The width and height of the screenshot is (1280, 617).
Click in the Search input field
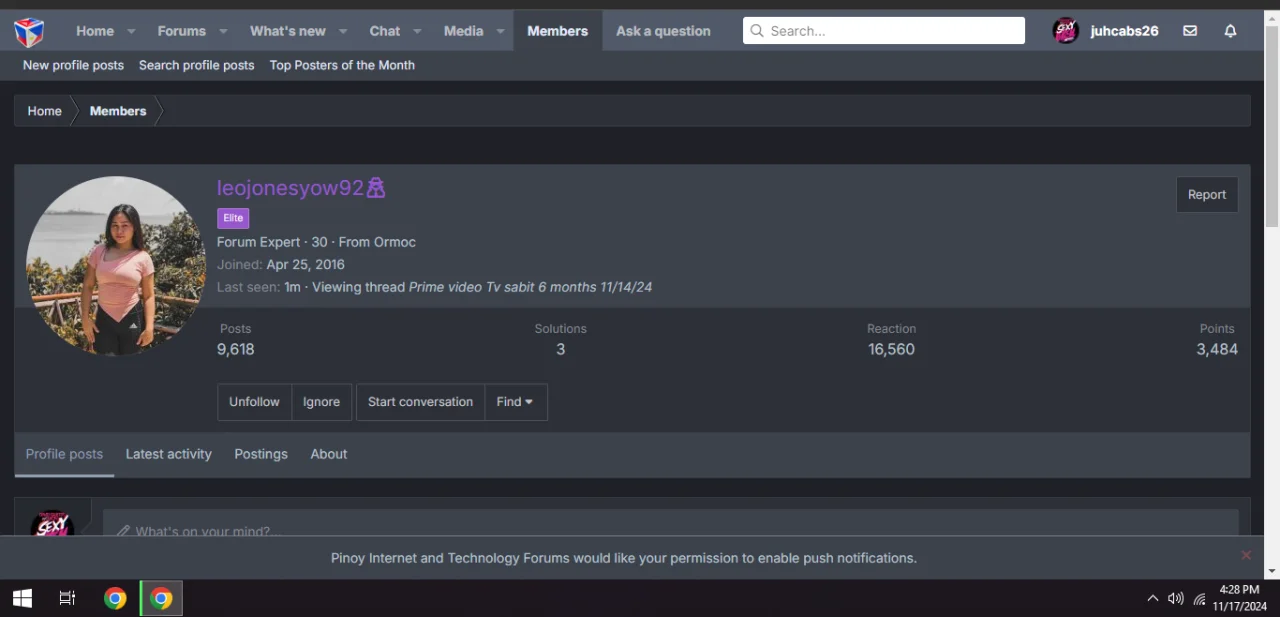(x=884, y=31)
